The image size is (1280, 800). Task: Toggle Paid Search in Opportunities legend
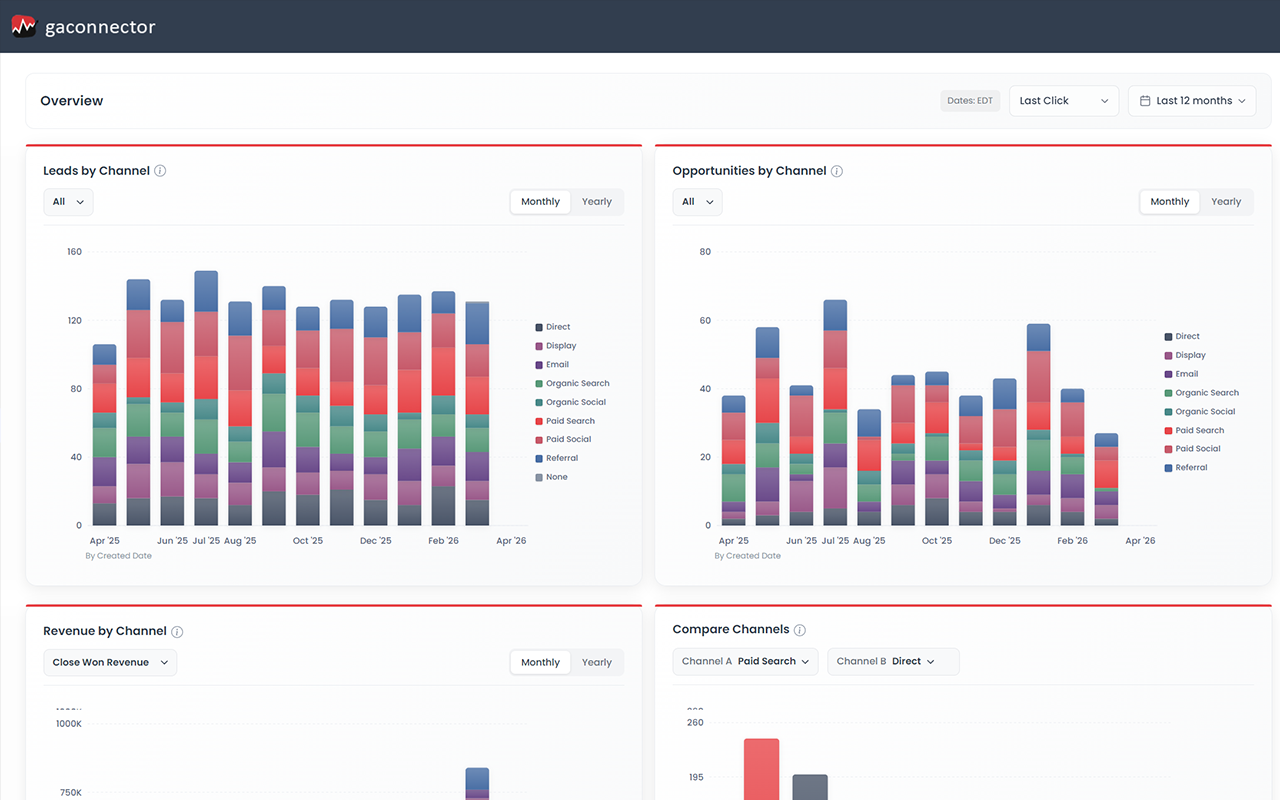1194,430
